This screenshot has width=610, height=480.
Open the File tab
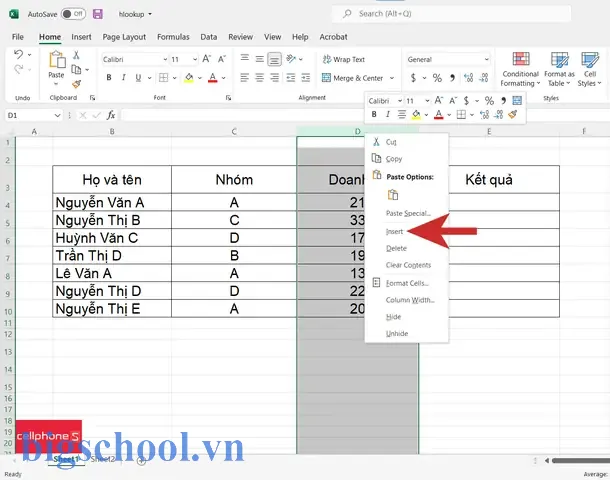click(18, 37)
